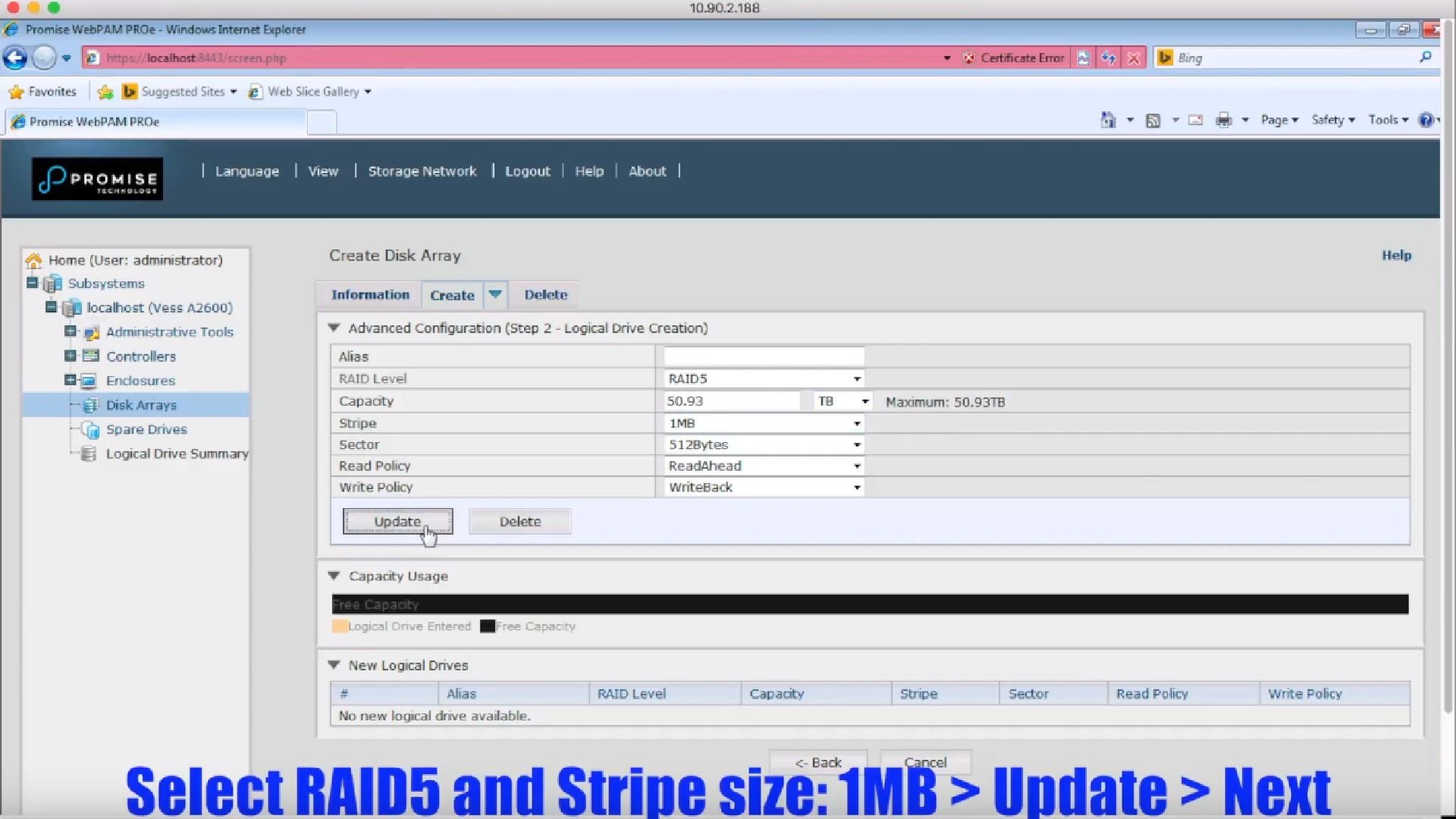Click the Controllers icon in the tree
This screenshot has width=1456, height=819.
(91, 356)
